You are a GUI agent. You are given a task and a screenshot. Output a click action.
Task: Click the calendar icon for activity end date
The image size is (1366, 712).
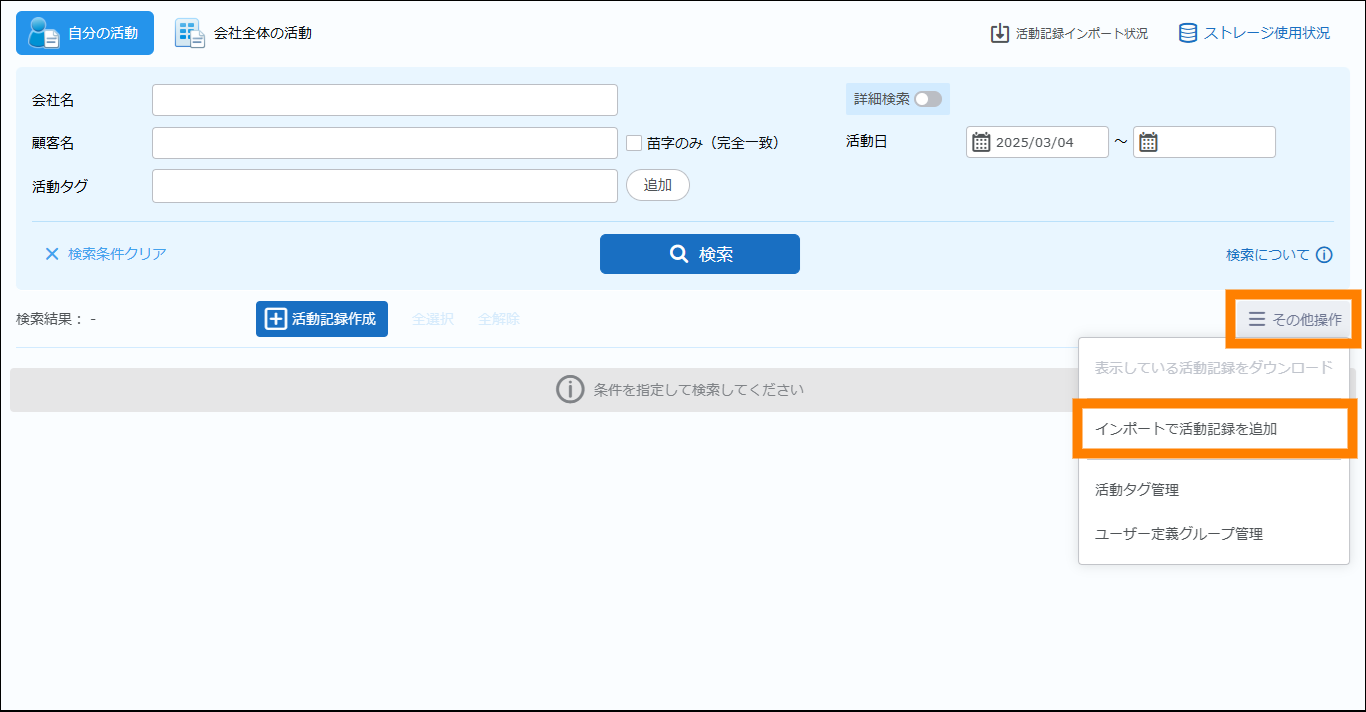point(1148,142)
